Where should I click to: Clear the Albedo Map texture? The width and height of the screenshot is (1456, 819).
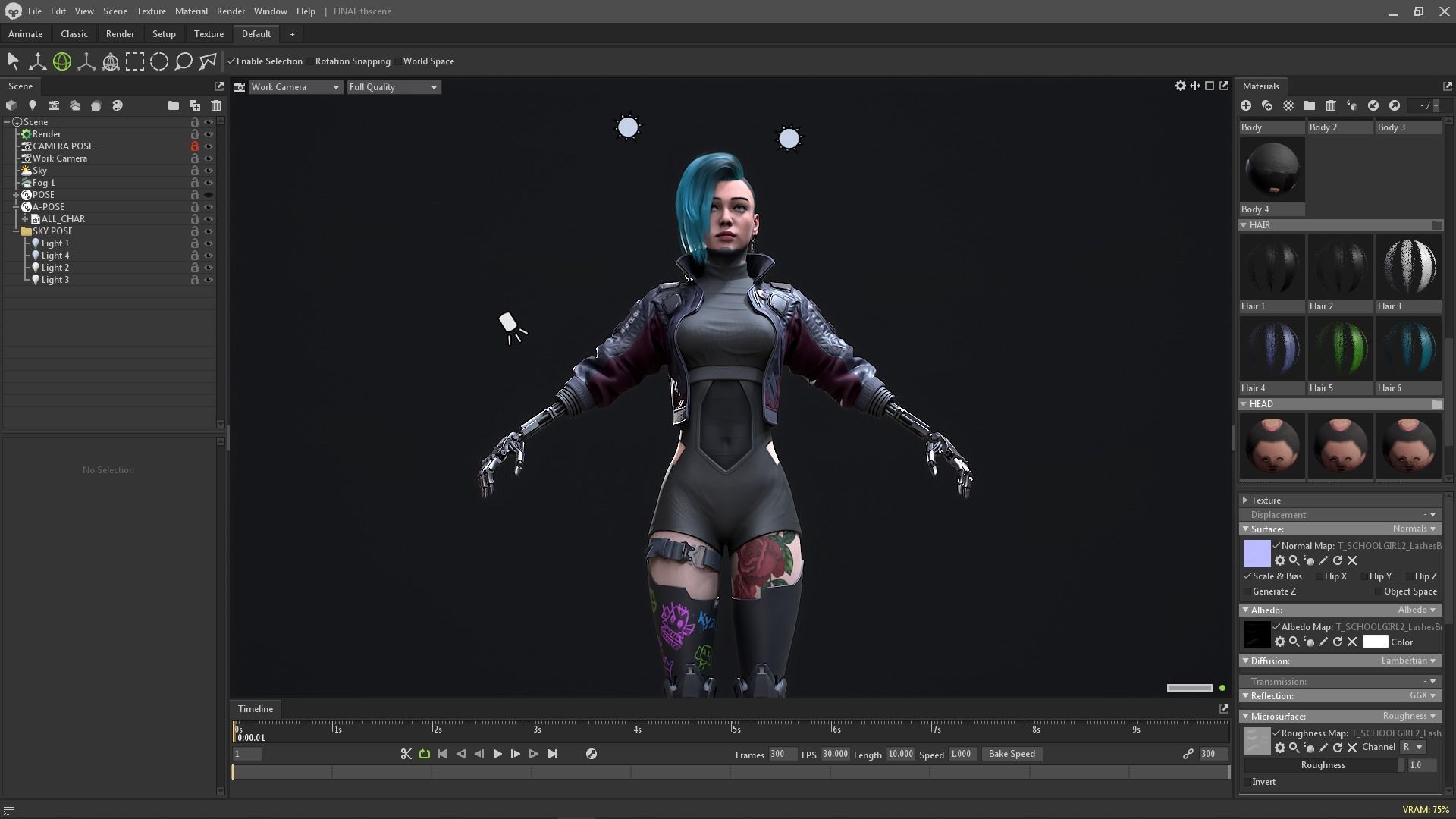[x=1352, y=642]
